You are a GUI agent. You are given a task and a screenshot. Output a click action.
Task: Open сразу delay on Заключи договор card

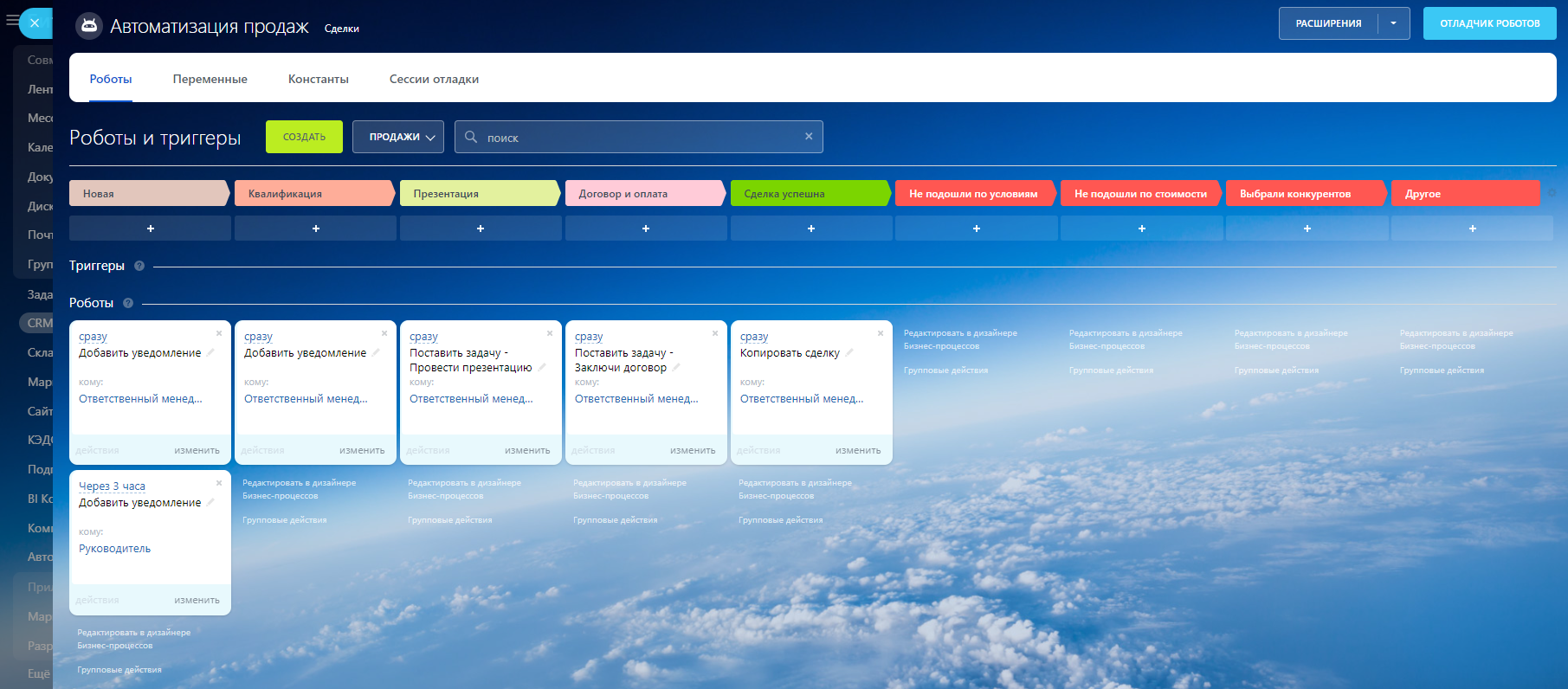(589, 337)
